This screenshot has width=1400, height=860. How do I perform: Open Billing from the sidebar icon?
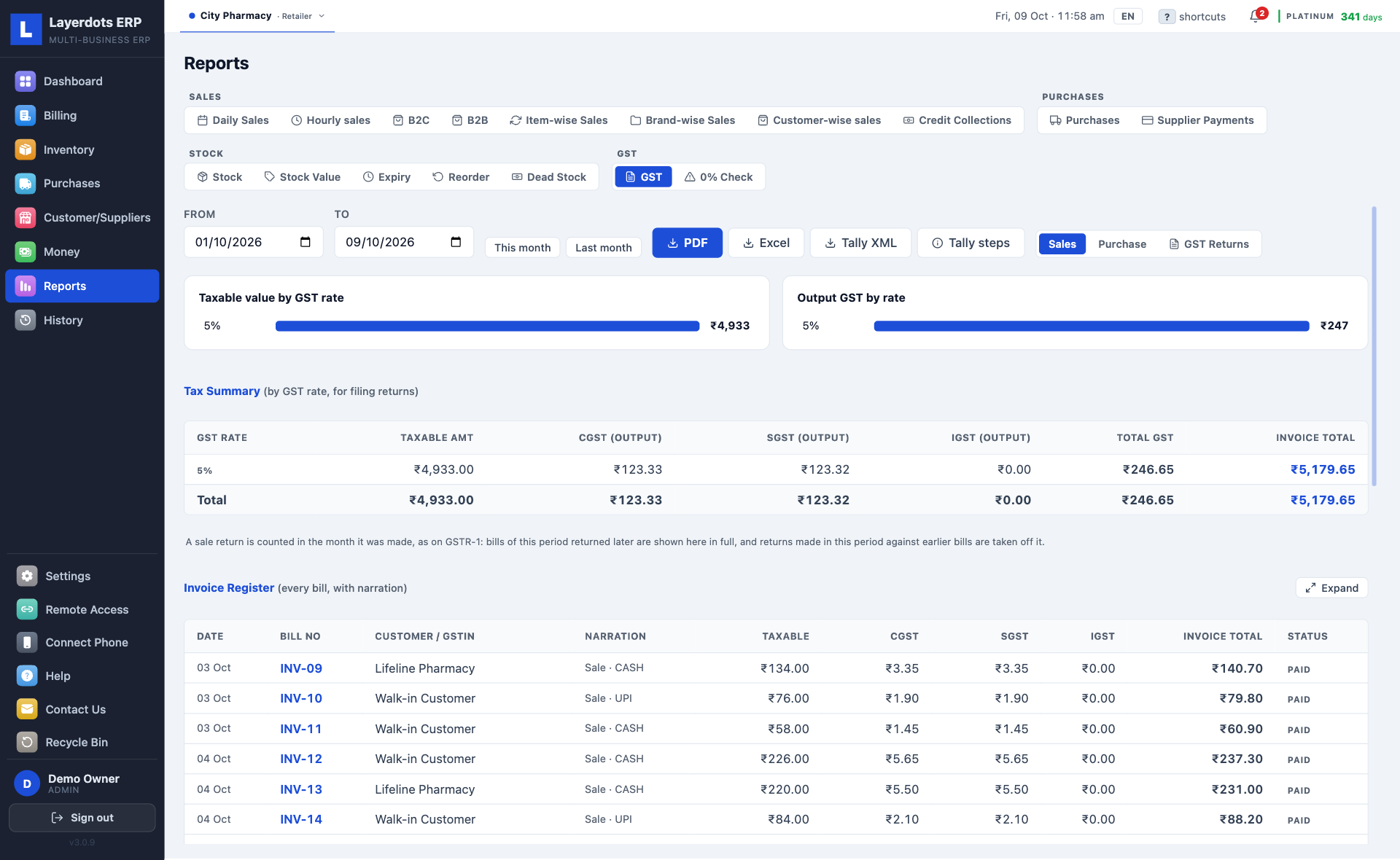click(26, 115)
